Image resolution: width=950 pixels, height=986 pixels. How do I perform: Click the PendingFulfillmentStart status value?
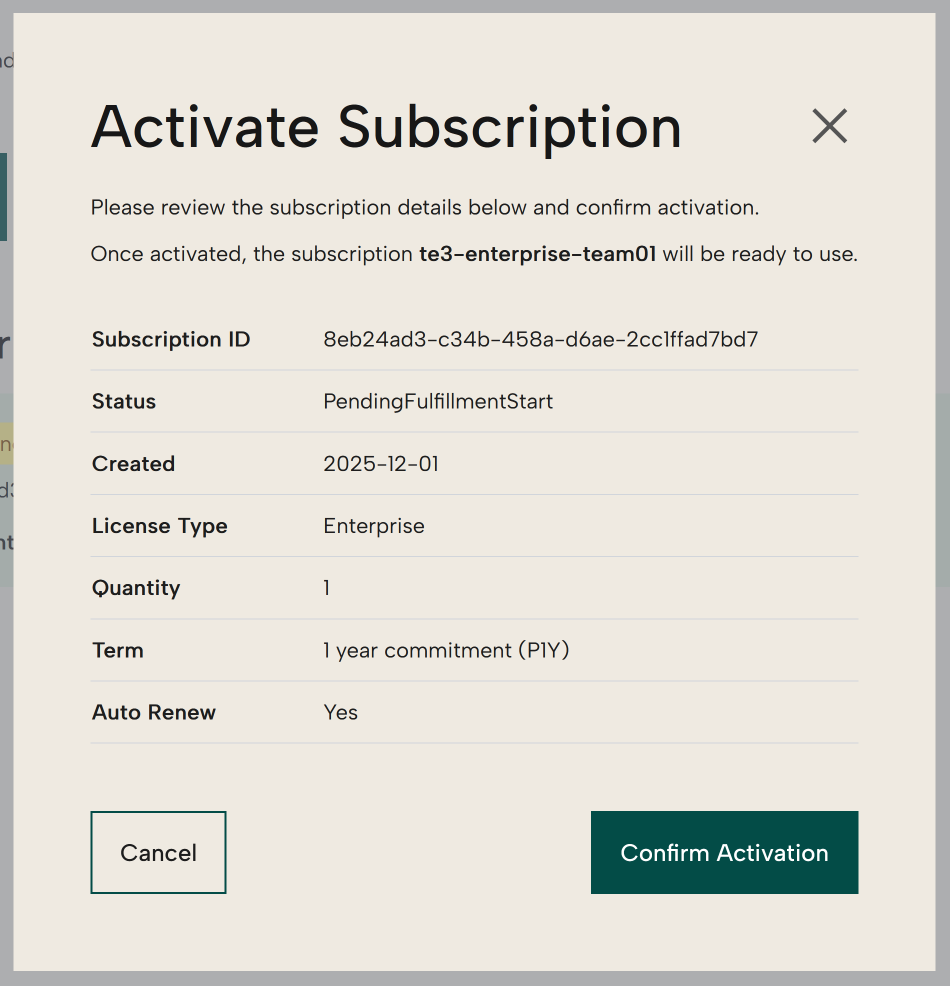tap(438, 401)
